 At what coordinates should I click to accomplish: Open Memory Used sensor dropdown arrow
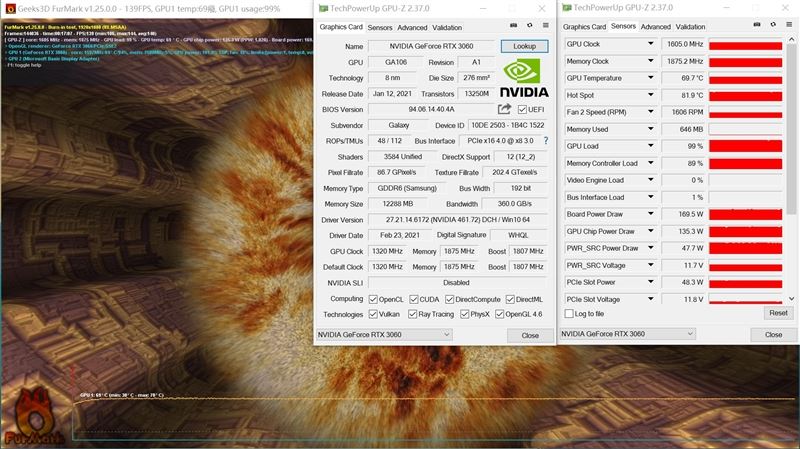[x=651, y=129]
